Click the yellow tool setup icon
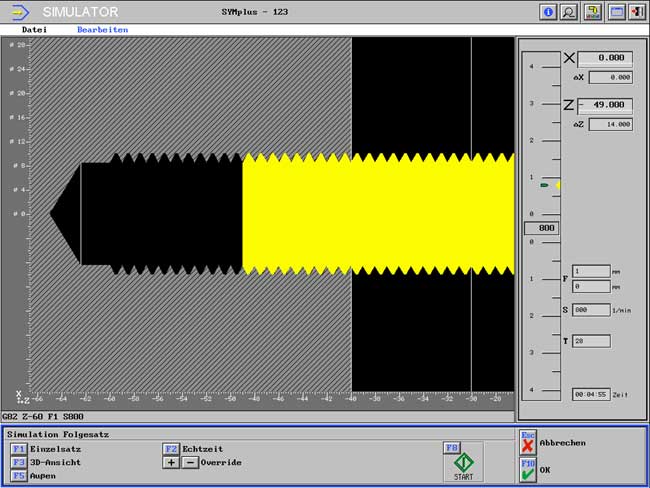The width and height of the screenshot is (650, 488). coord(593,12)
